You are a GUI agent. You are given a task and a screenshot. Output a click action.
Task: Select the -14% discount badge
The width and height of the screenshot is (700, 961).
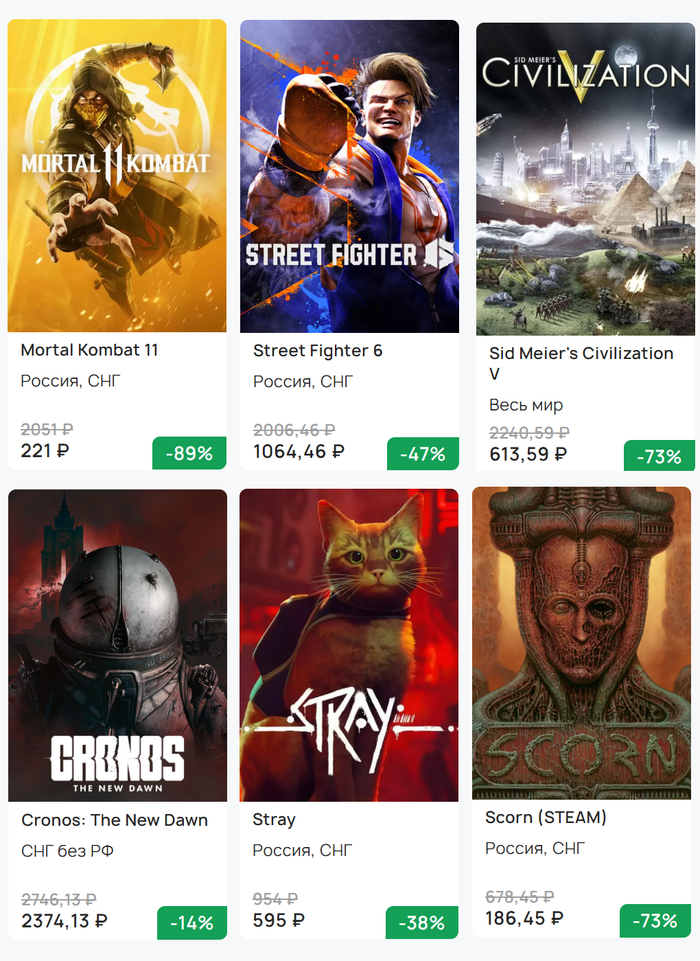point(192,923)
